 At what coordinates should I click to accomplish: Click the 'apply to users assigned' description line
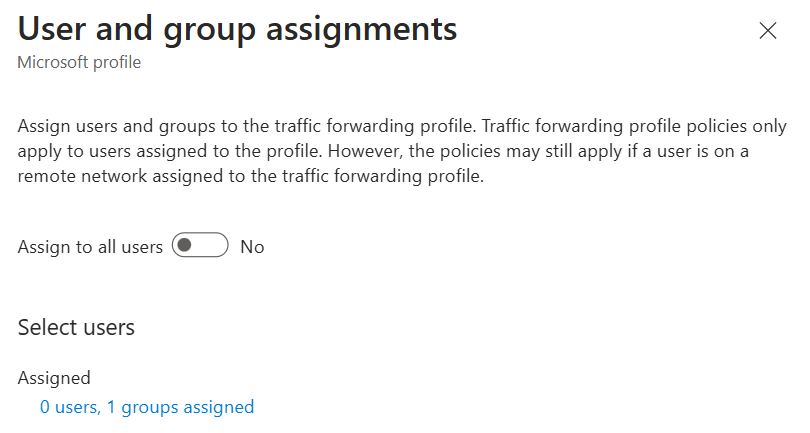point(383,151)
